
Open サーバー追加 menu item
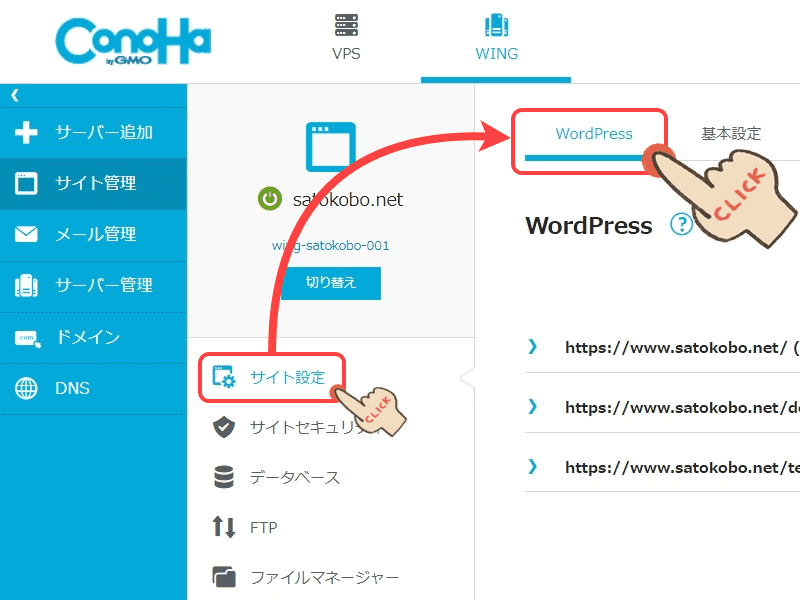(x=104, y=133)
